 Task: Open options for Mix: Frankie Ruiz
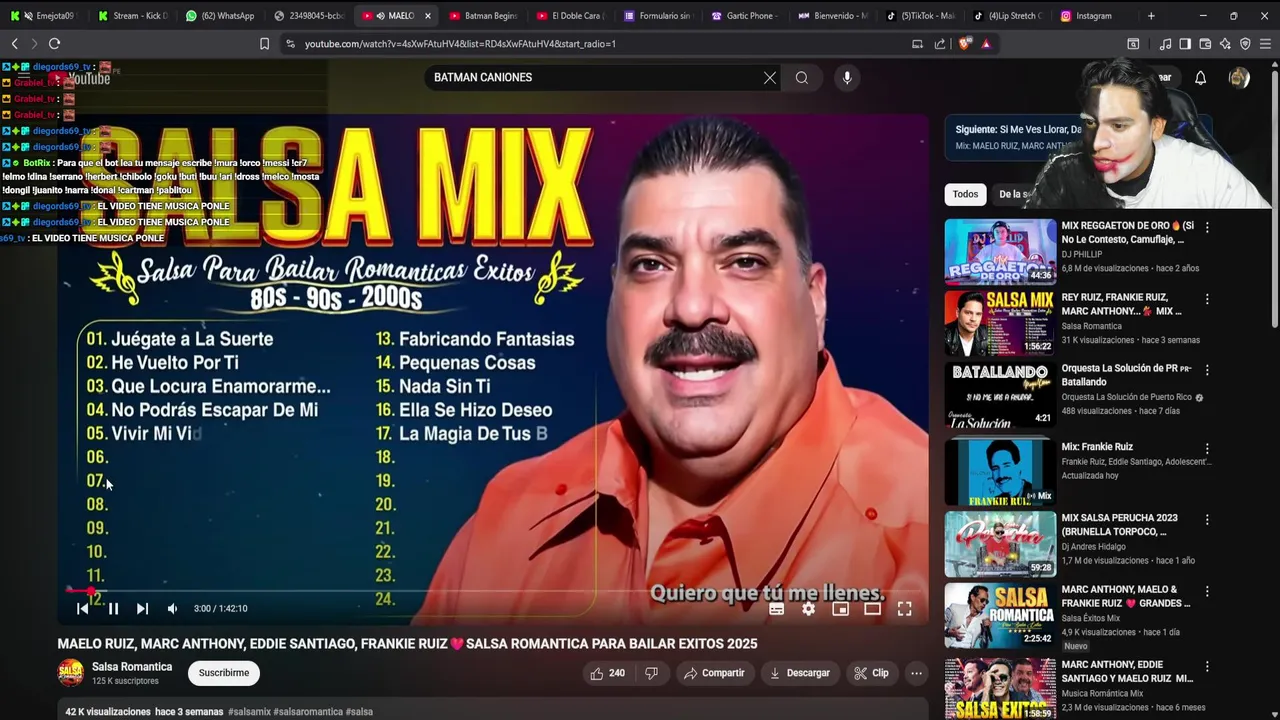(x=1207, y=449)
